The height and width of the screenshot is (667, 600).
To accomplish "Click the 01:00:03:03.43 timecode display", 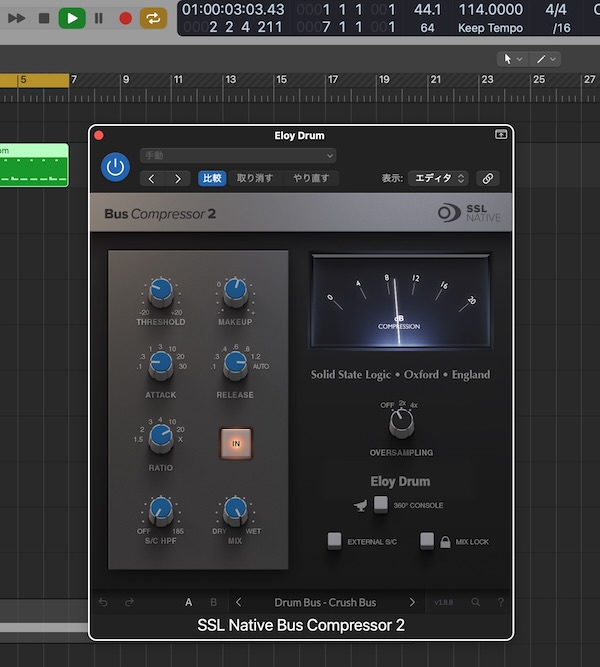I will click(x=233, y=9).
